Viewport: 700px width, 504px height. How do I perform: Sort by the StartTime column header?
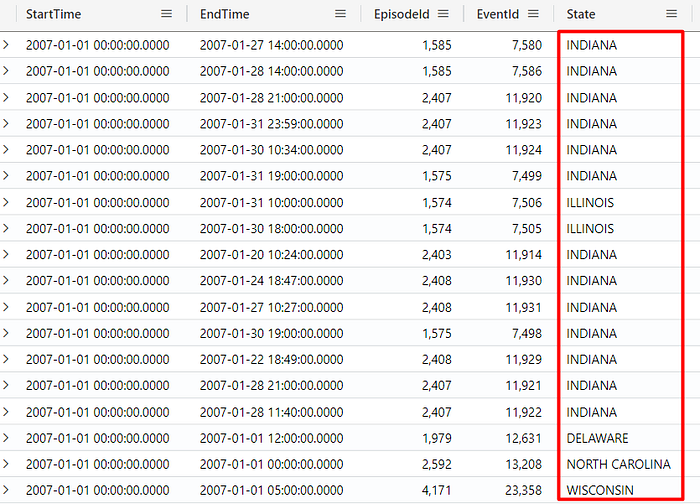(x=54, y=14)
